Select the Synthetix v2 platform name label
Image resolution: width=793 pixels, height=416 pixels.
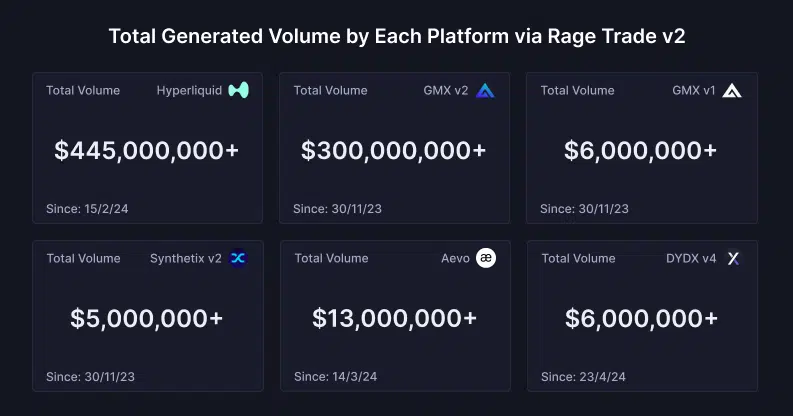(x=186, y=258)
